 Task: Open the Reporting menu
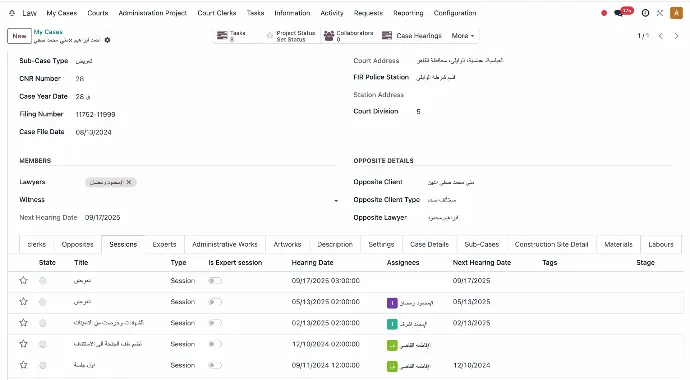tap(408, 13)
